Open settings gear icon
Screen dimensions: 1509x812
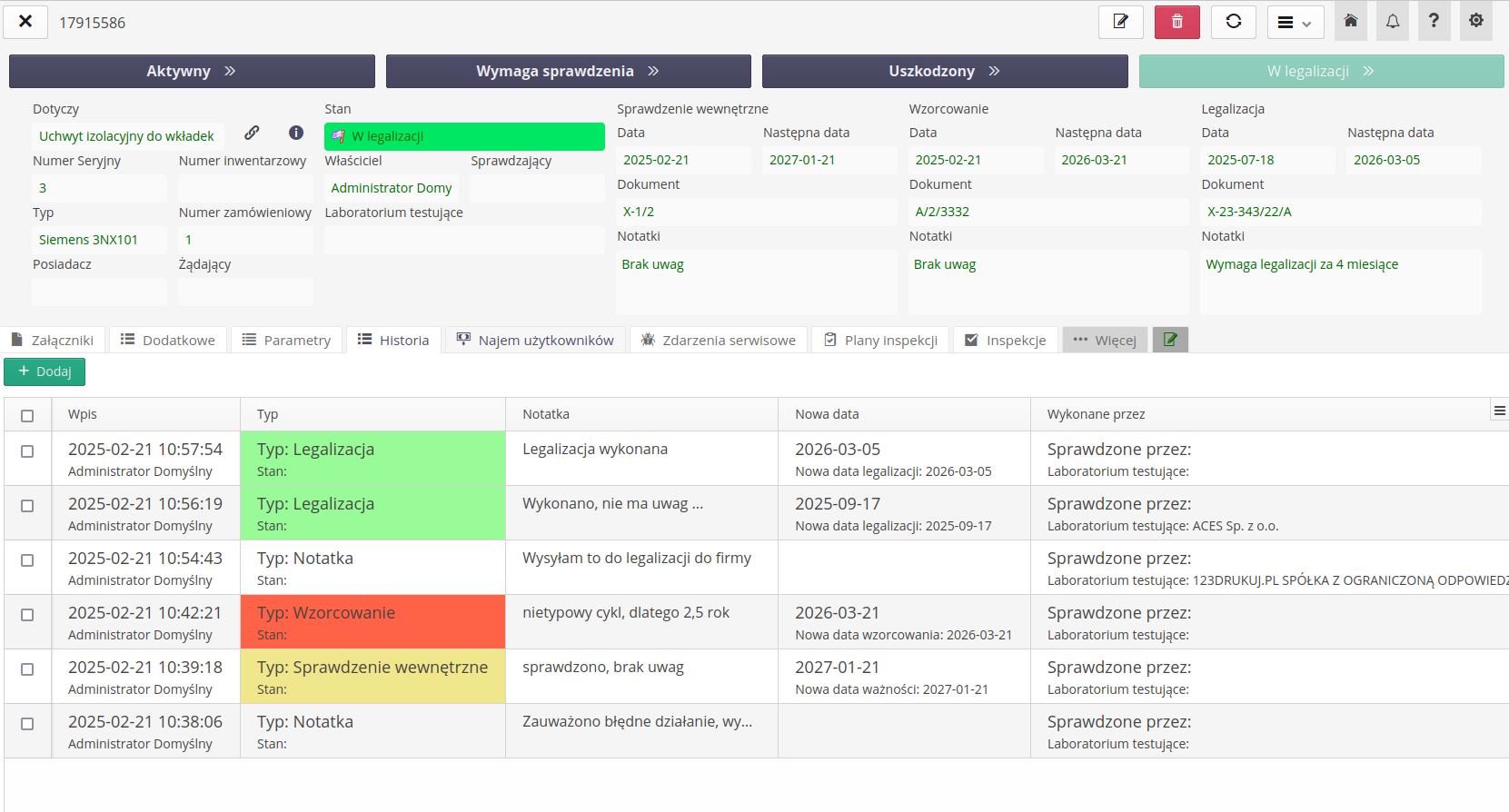1475,22
